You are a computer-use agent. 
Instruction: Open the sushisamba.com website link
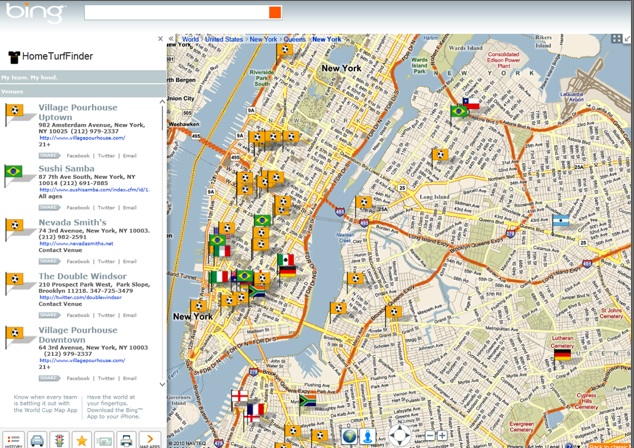95,190
